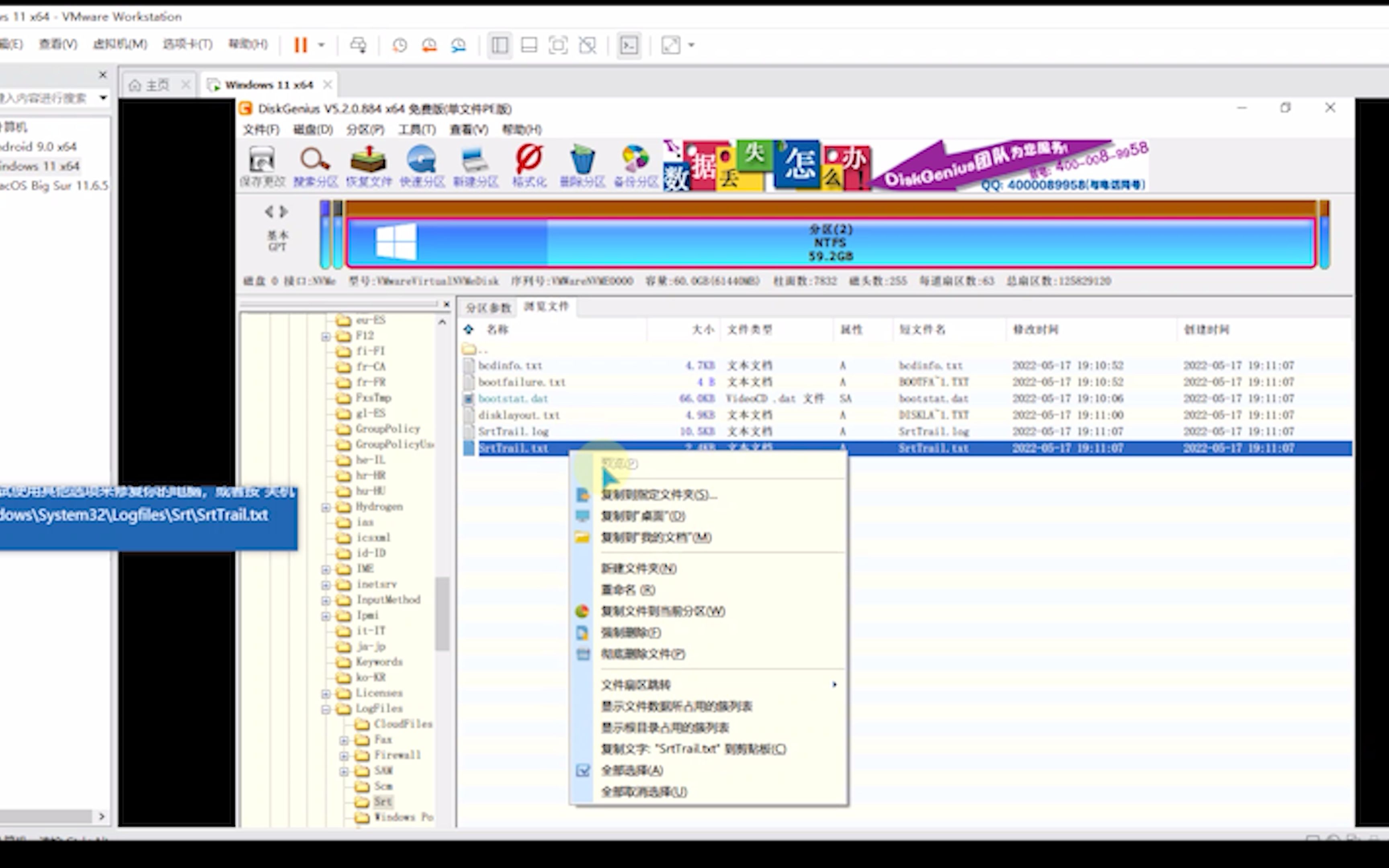Click 全部取消选择 in context menu
1389x868 pixels.
643,791
